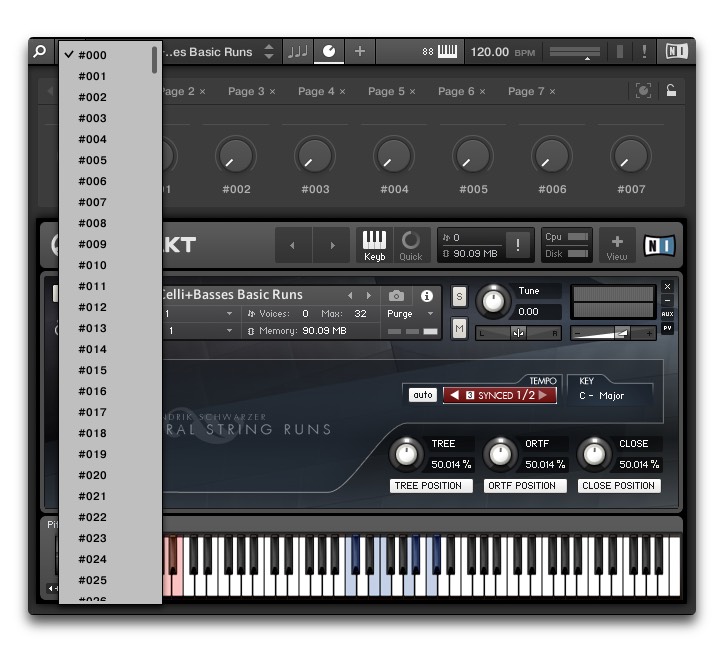Viewport: 724px width, 651px height.
Task: Open the View plus menu
Action: (x=617, y=247)
